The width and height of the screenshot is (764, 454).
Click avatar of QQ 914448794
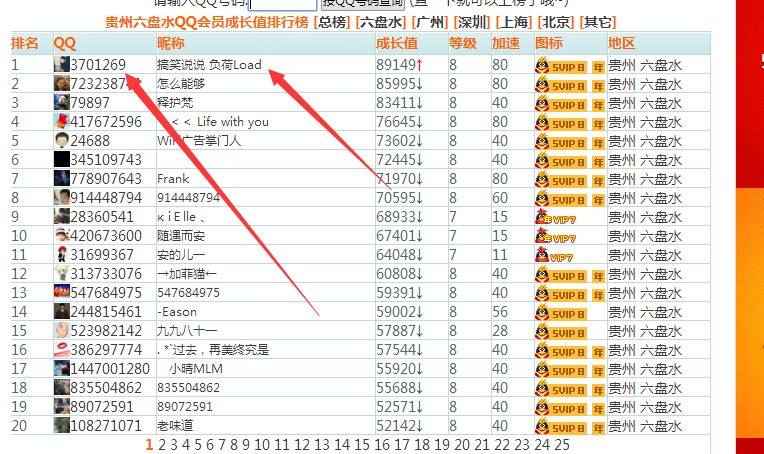(x=61, y=197)
